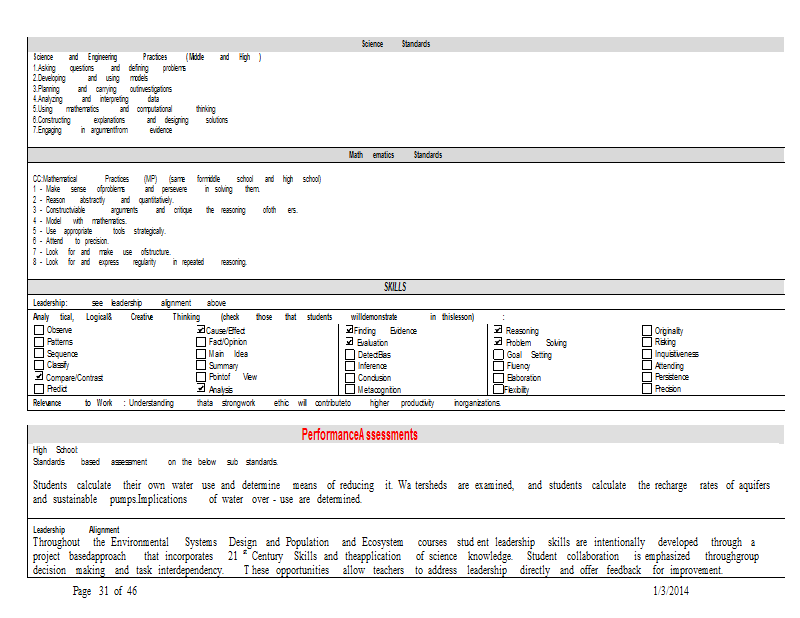Screen dimensions: 800x618
Task: Uncheck the Finding Evidence checkbox
Action: 350,330
